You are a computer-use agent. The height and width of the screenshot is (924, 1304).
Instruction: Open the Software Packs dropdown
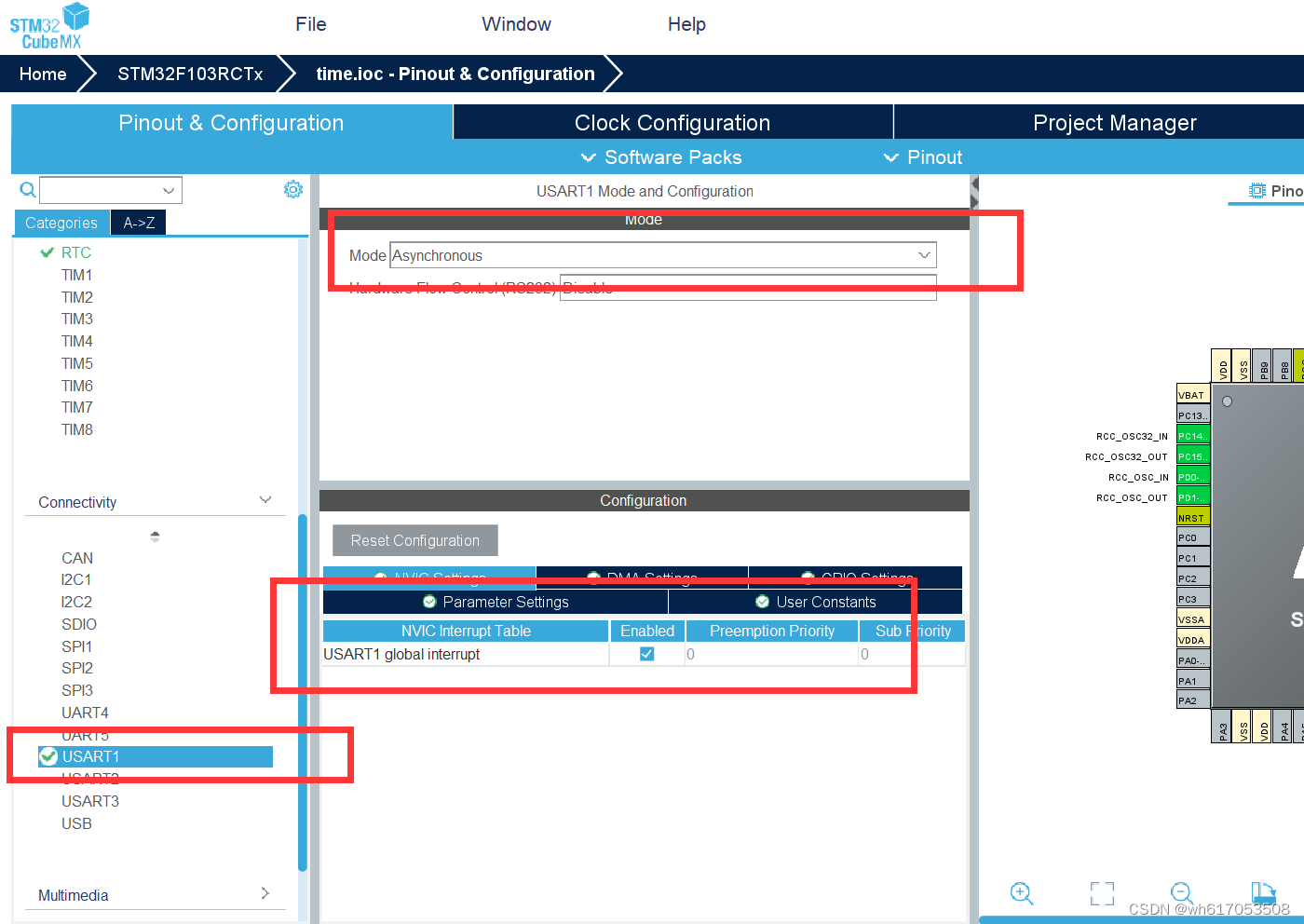661,157
